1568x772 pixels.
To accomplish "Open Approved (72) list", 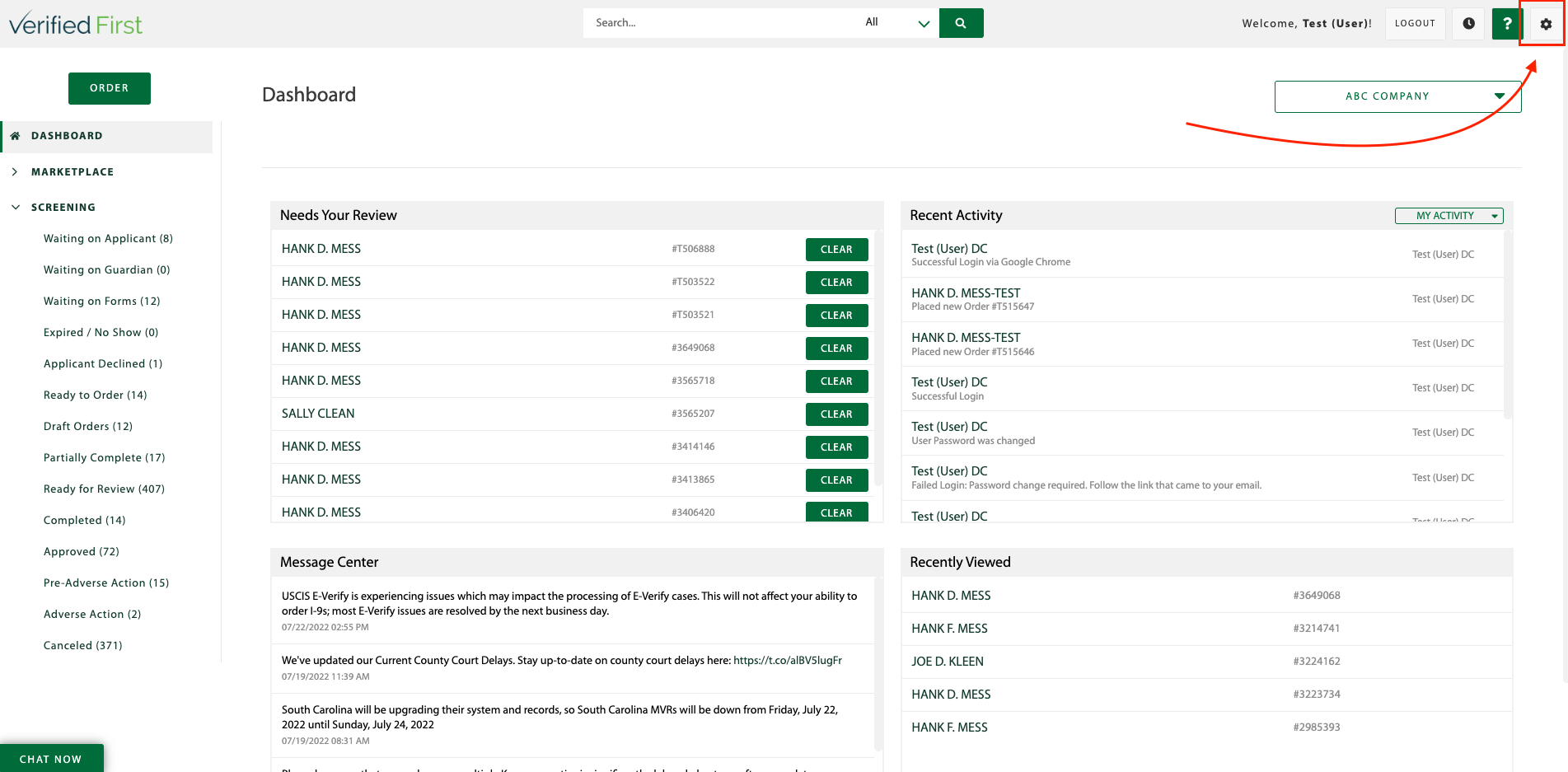I will (x=81, y=552).
